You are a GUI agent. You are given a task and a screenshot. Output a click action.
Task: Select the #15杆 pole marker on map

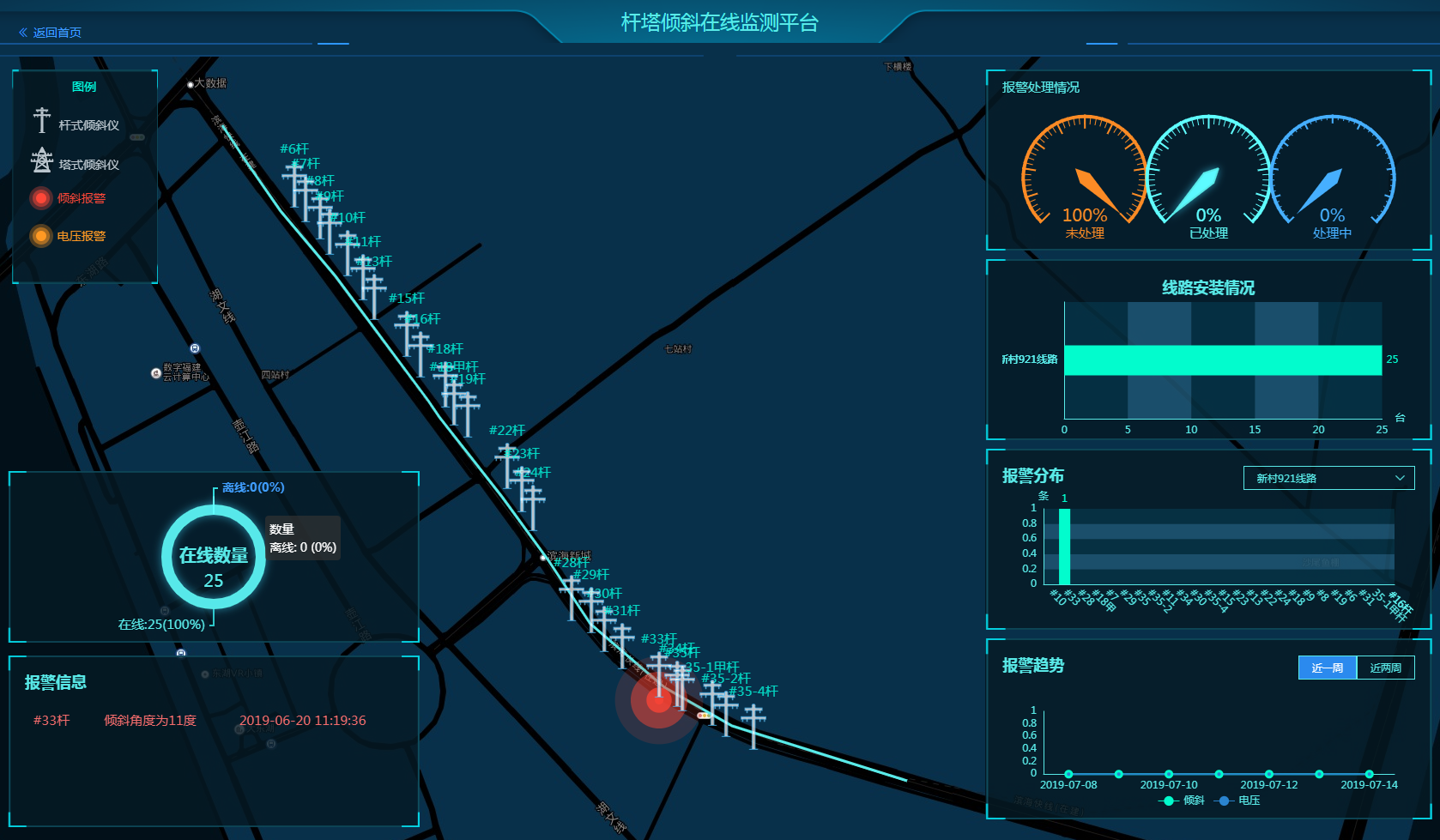(x=407, y=333)
